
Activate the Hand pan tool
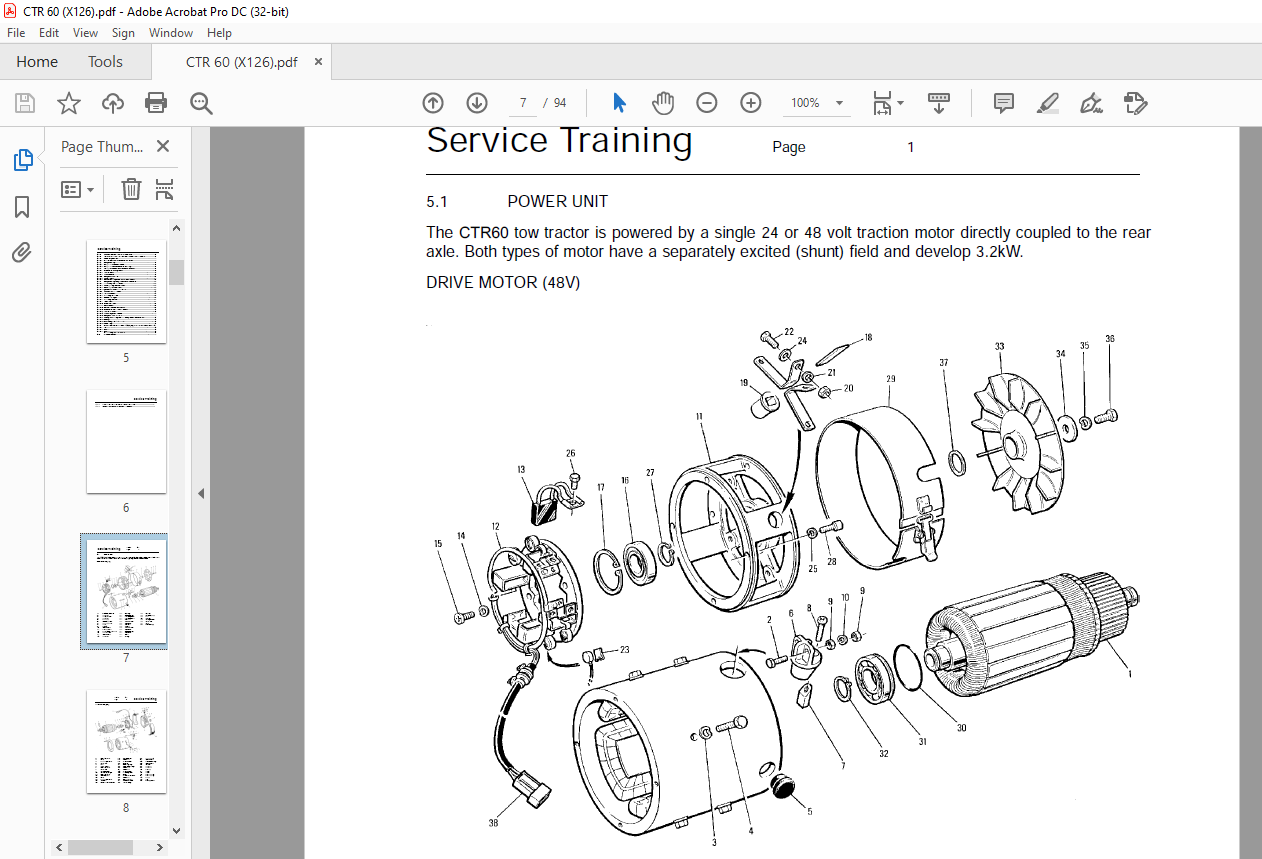[x=663, y=103]
